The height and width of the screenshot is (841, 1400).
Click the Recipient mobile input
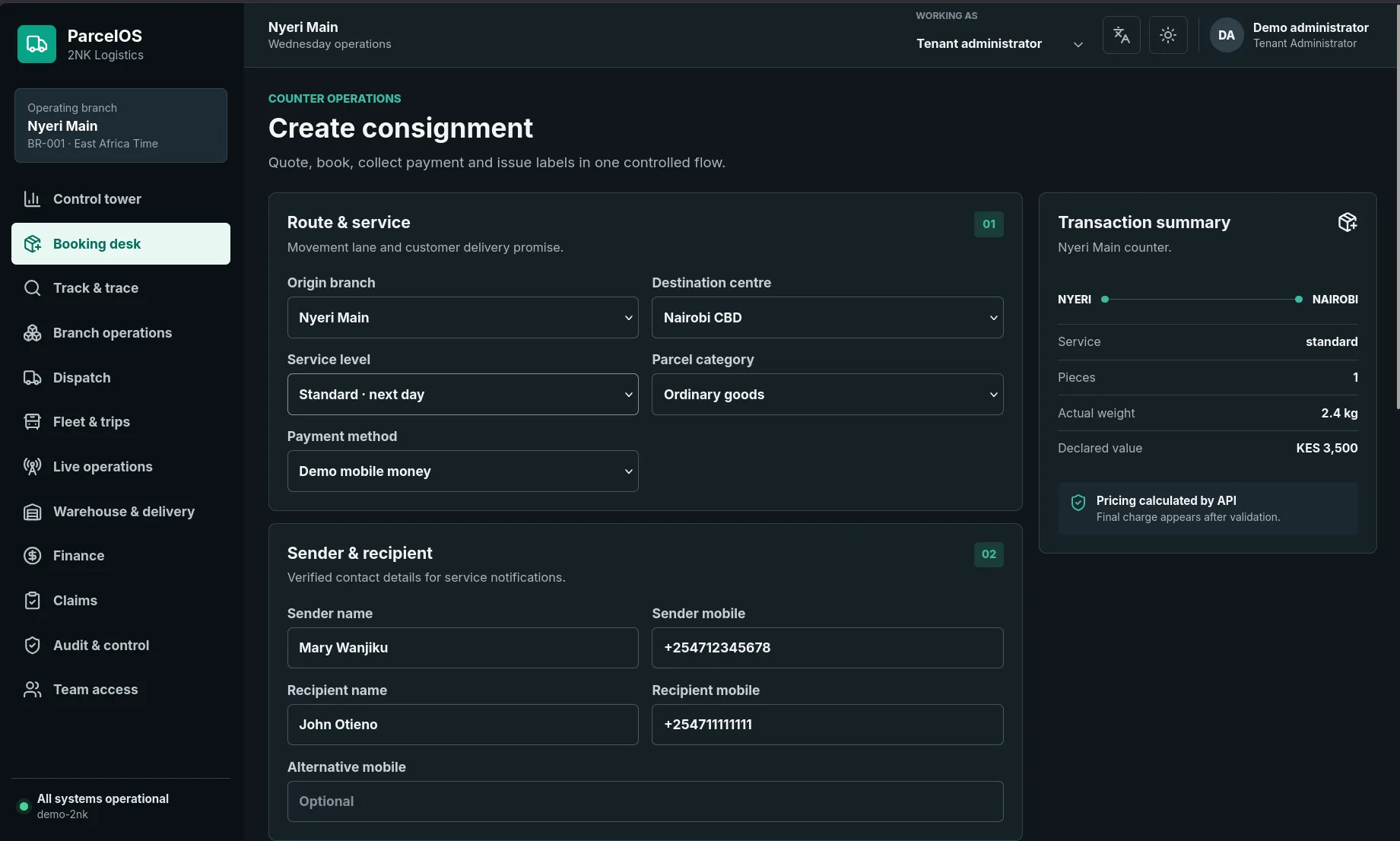[827, 725]
